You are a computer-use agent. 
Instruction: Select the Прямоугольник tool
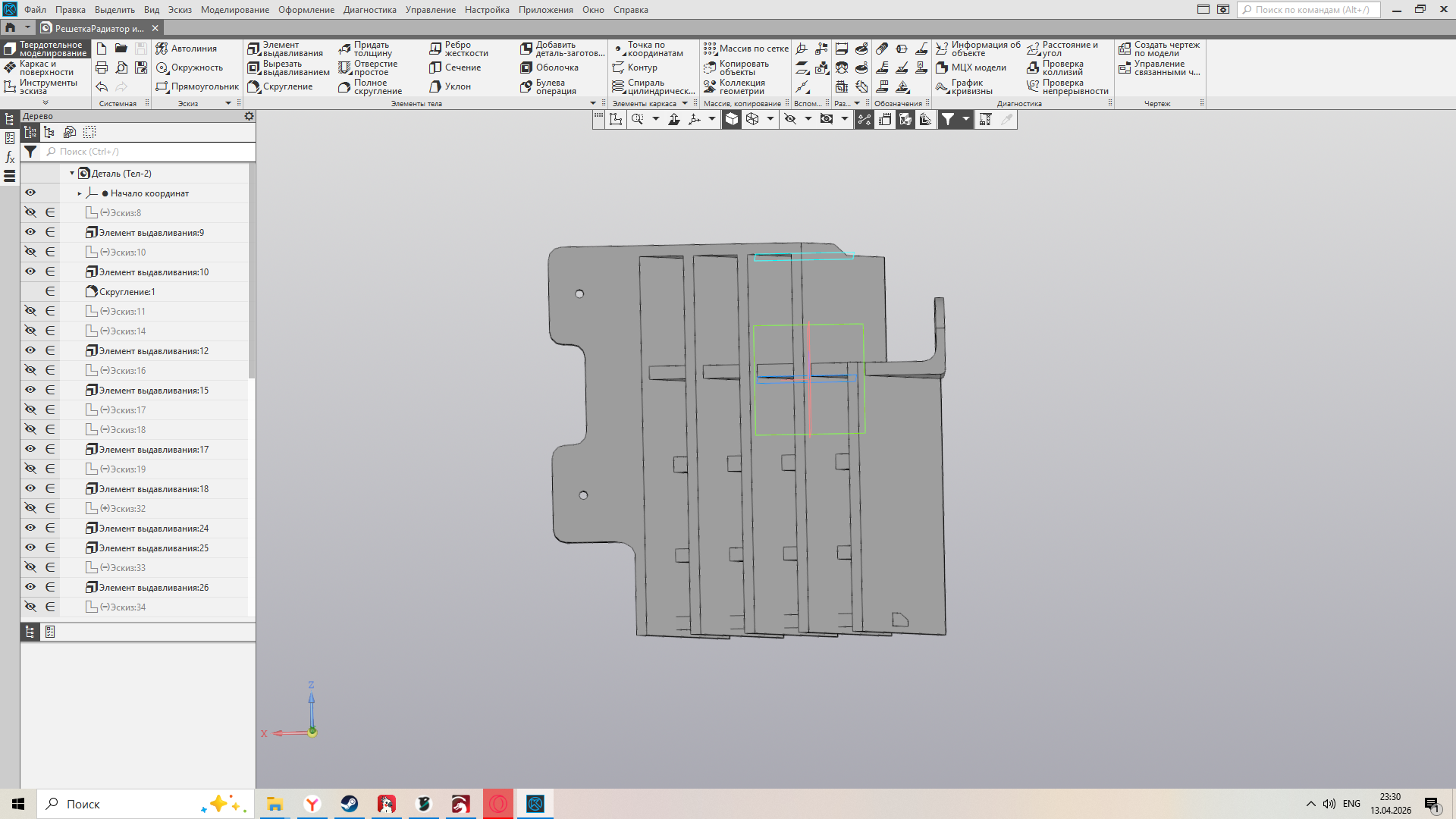[x=197, y=86]
